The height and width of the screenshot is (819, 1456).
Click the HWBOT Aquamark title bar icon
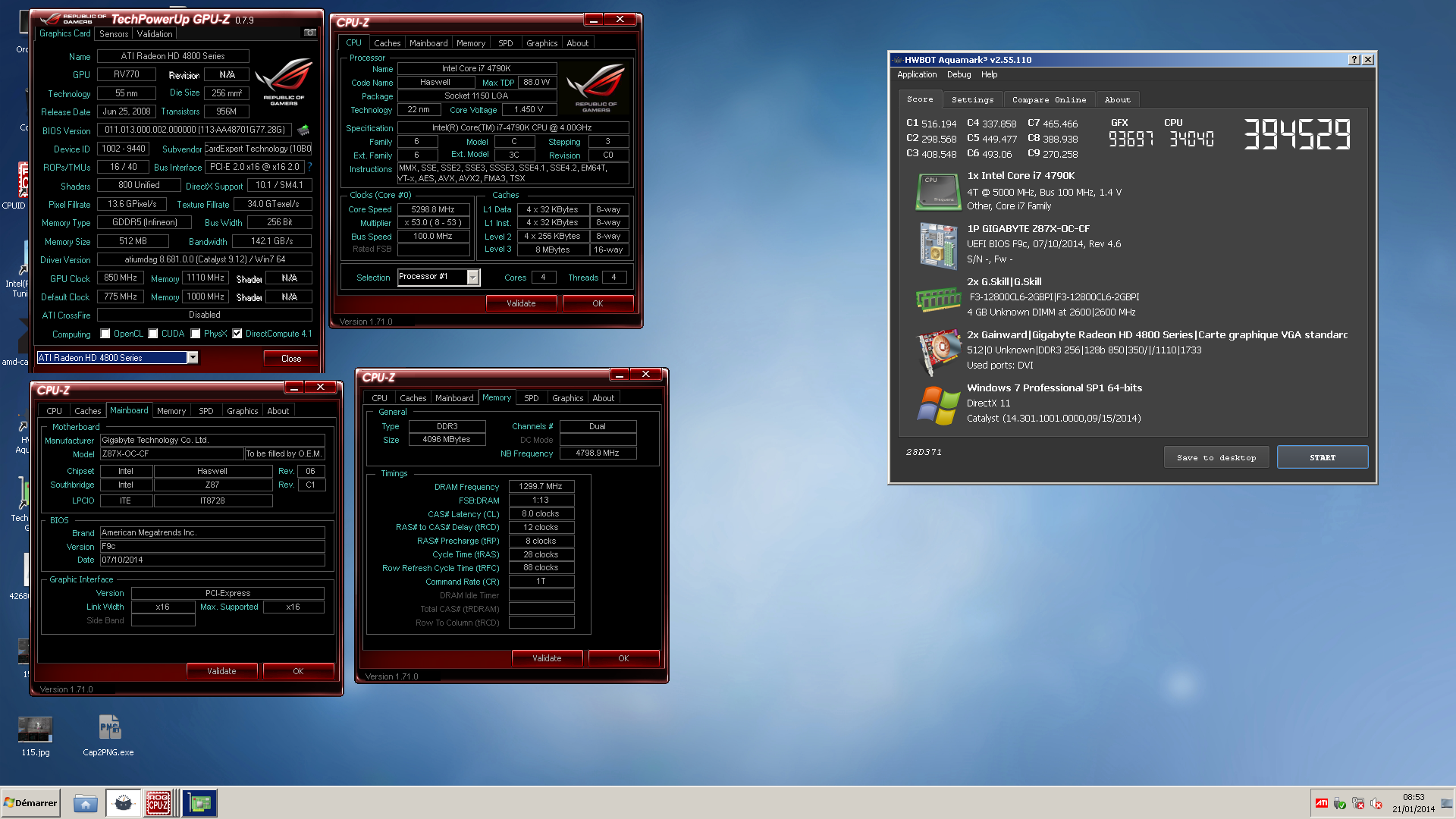pos(898,60)
